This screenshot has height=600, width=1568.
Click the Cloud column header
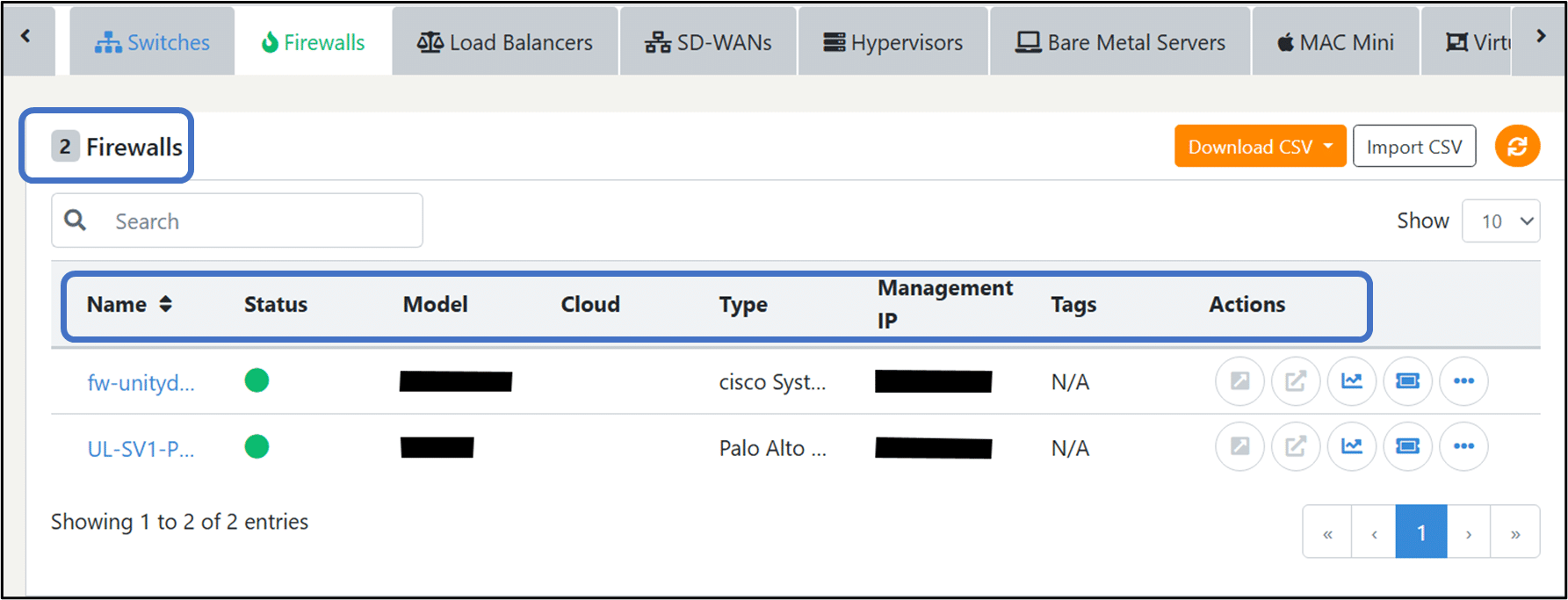tap(590, 304)
